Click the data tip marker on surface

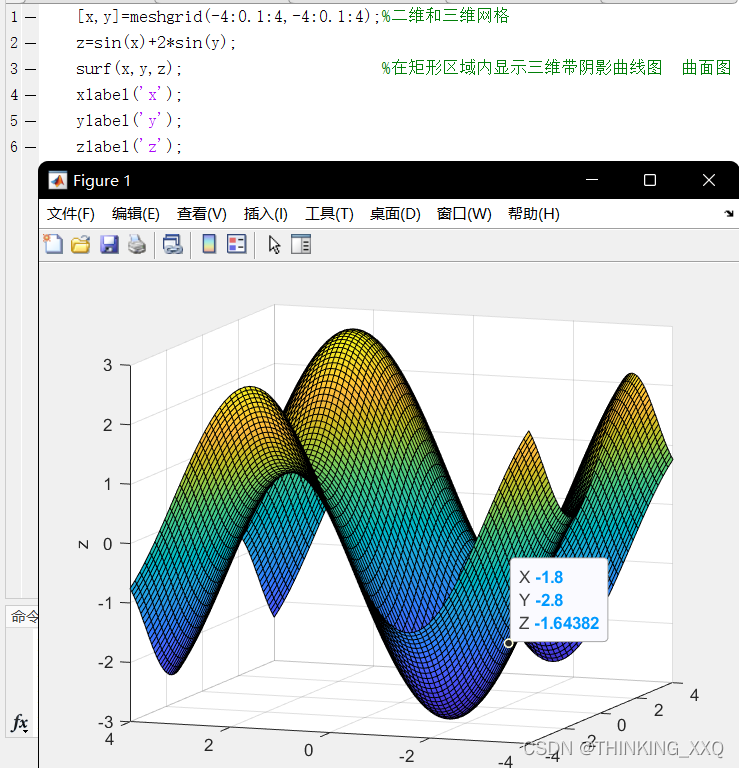click(508, 643)
